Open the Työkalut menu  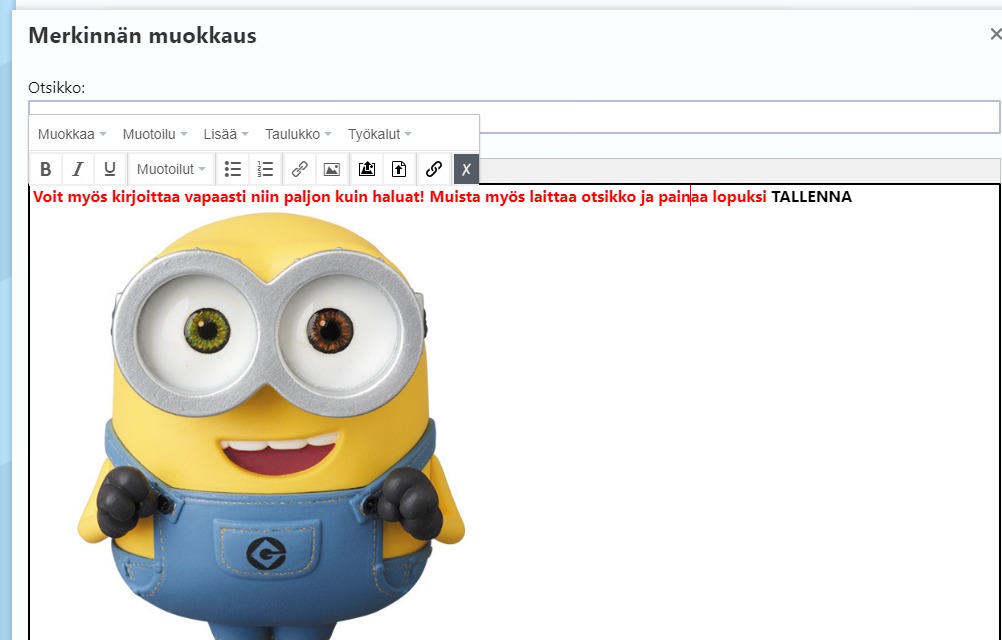pyautogui.click(x=379, y=134)
